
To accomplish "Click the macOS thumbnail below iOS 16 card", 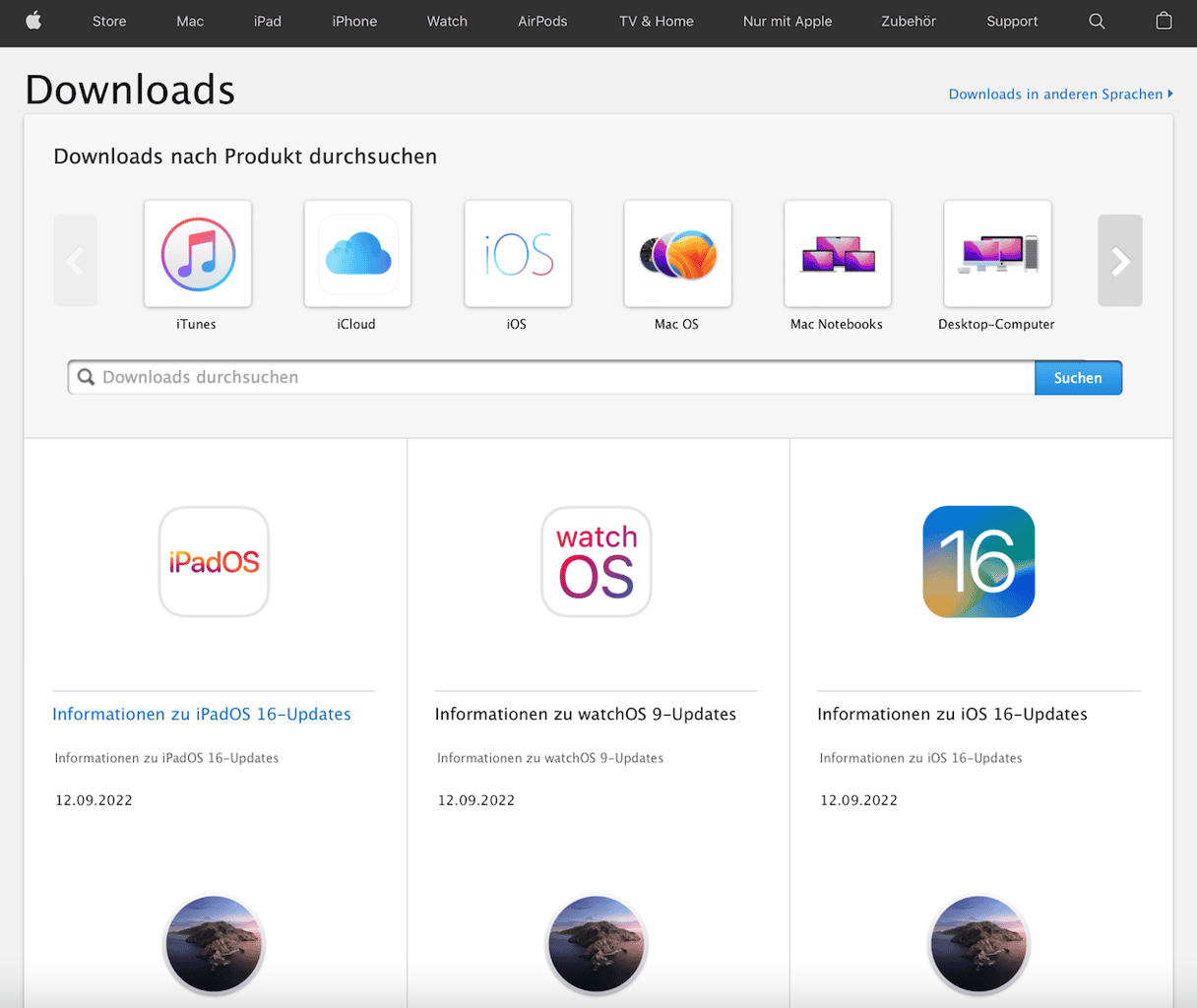I will click(978, 945).
